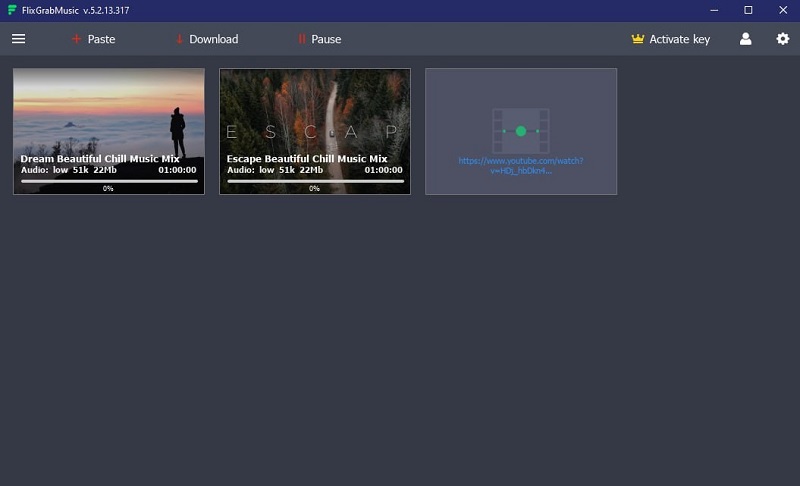Screen dimensions: 800x486
Task: Click progress bar on Dream Beautiful mix
Action: coord(109,181)
